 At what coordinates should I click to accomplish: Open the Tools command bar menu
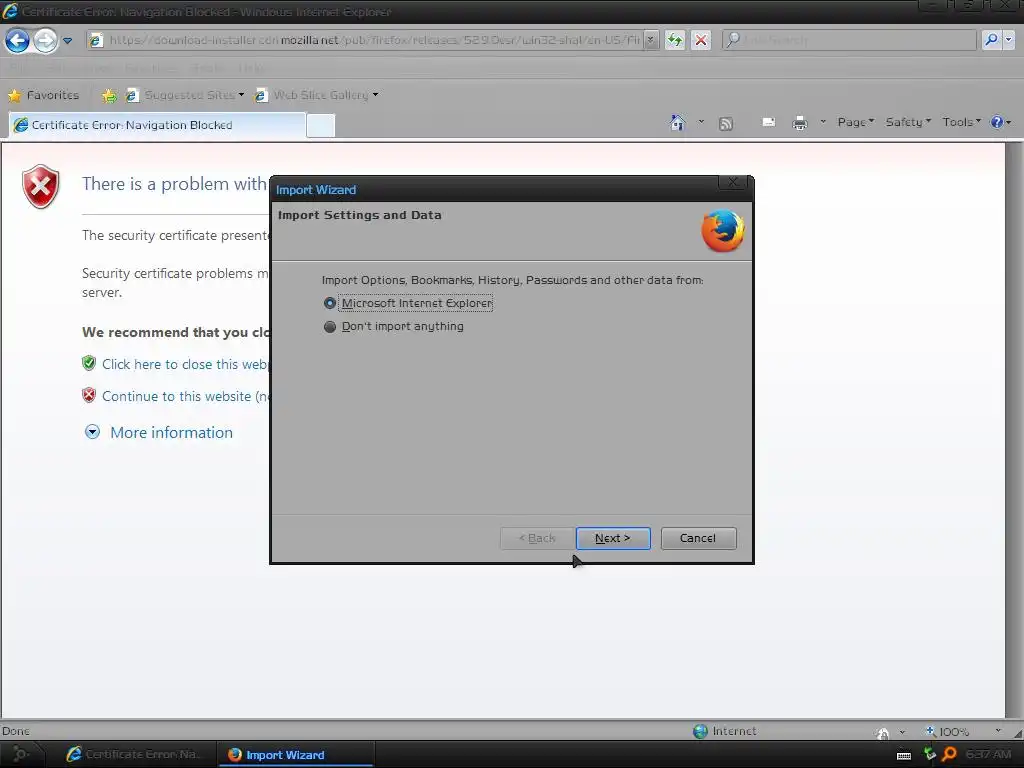click(961, 122)
